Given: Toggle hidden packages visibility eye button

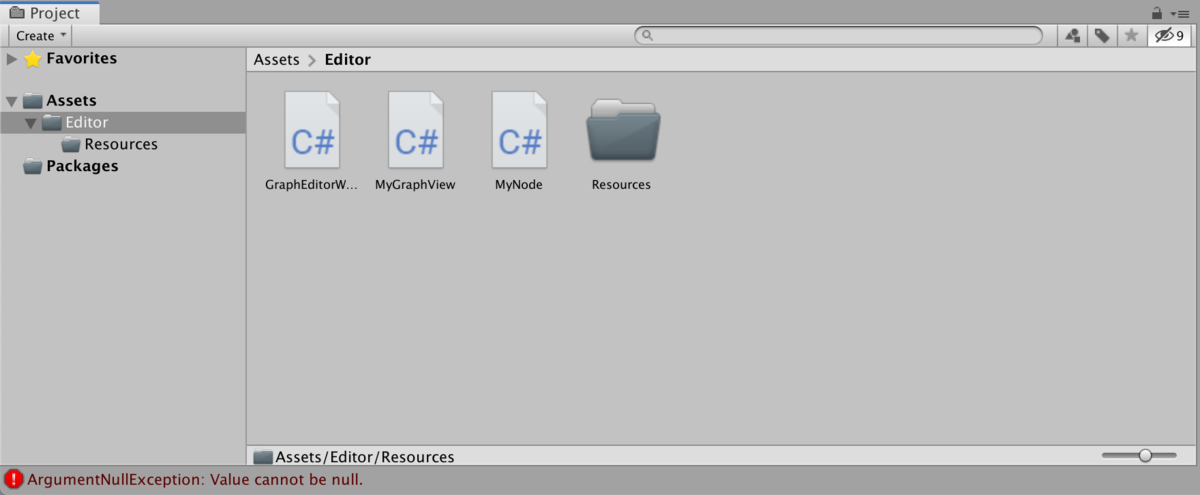Looking at the screenshot, I should [1169, 36].
